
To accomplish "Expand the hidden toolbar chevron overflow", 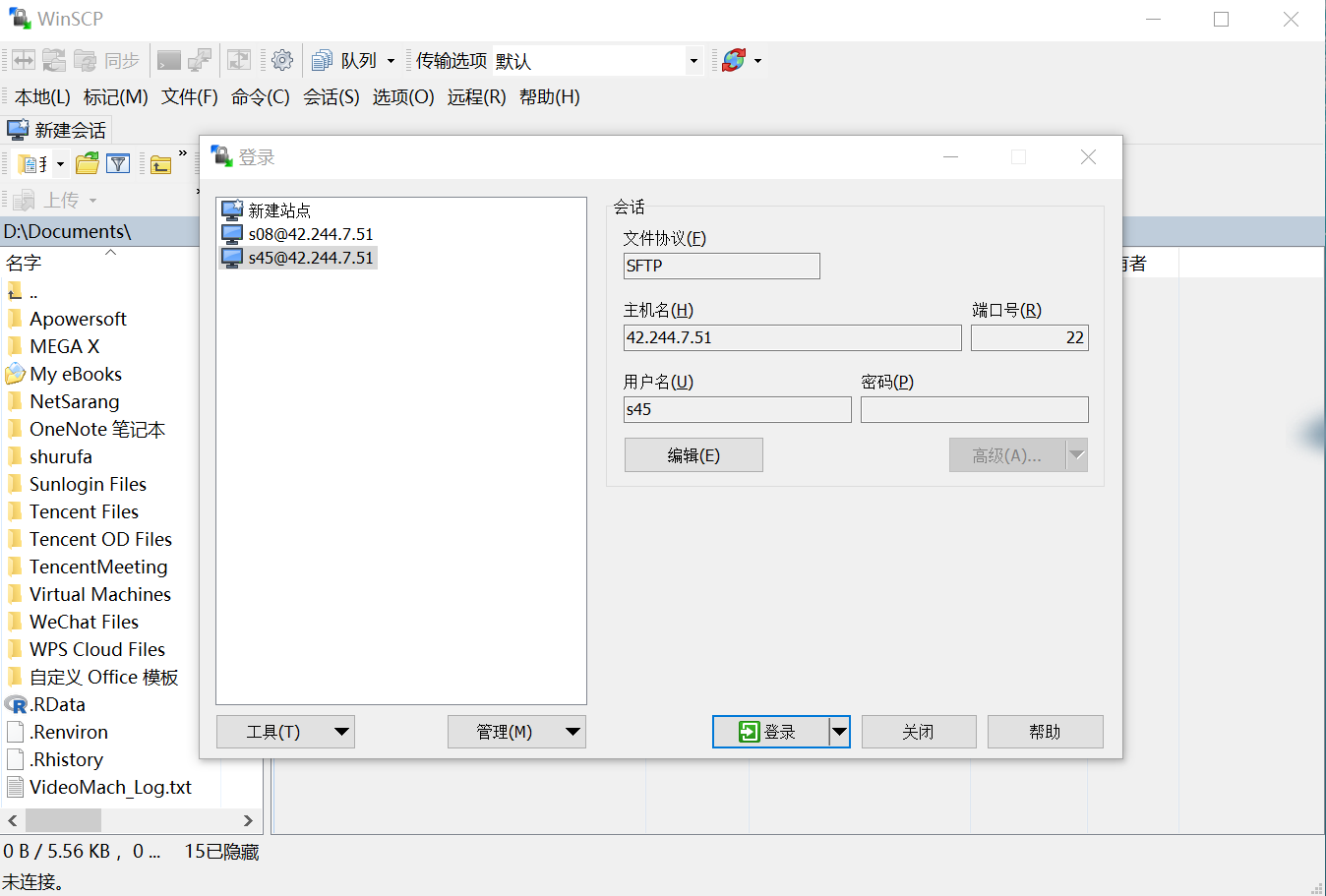I will pyautogui.click(x=182, y=152).
